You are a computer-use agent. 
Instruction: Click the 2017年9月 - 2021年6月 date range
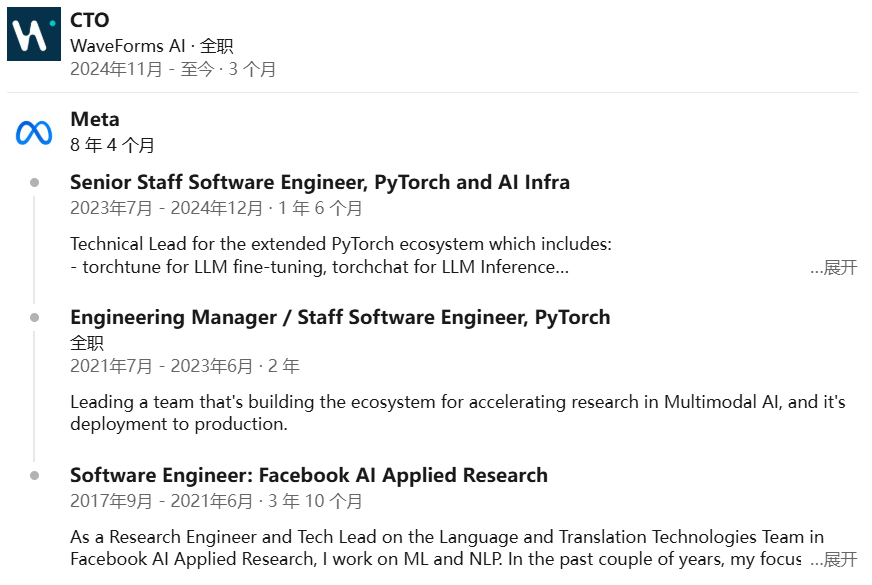tap(216, 501)
